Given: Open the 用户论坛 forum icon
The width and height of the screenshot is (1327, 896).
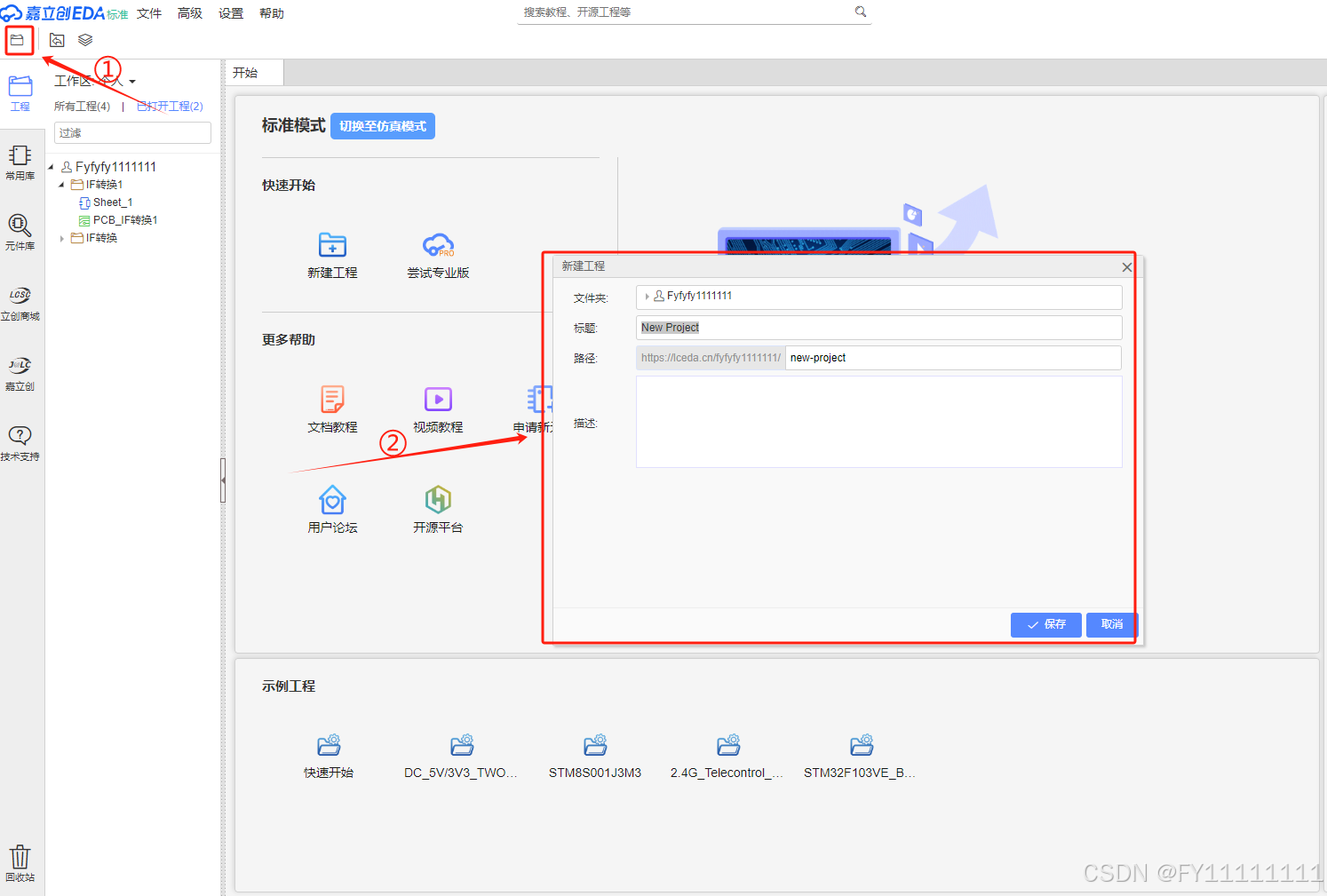Looking at the screenshot, I should click(x=332, y=510).
